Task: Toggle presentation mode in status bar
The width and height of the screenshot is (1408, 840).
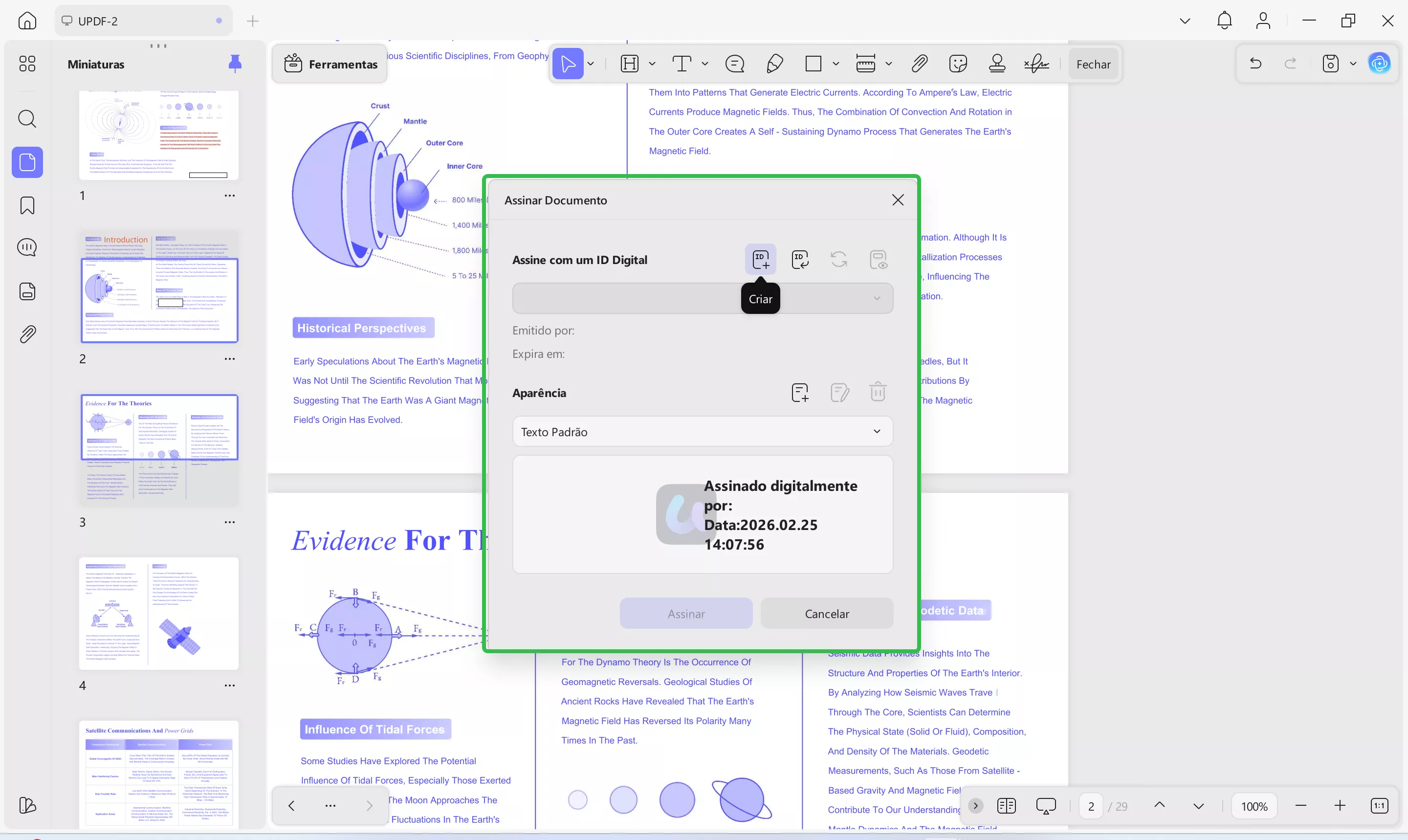Action: [1046, 805]
